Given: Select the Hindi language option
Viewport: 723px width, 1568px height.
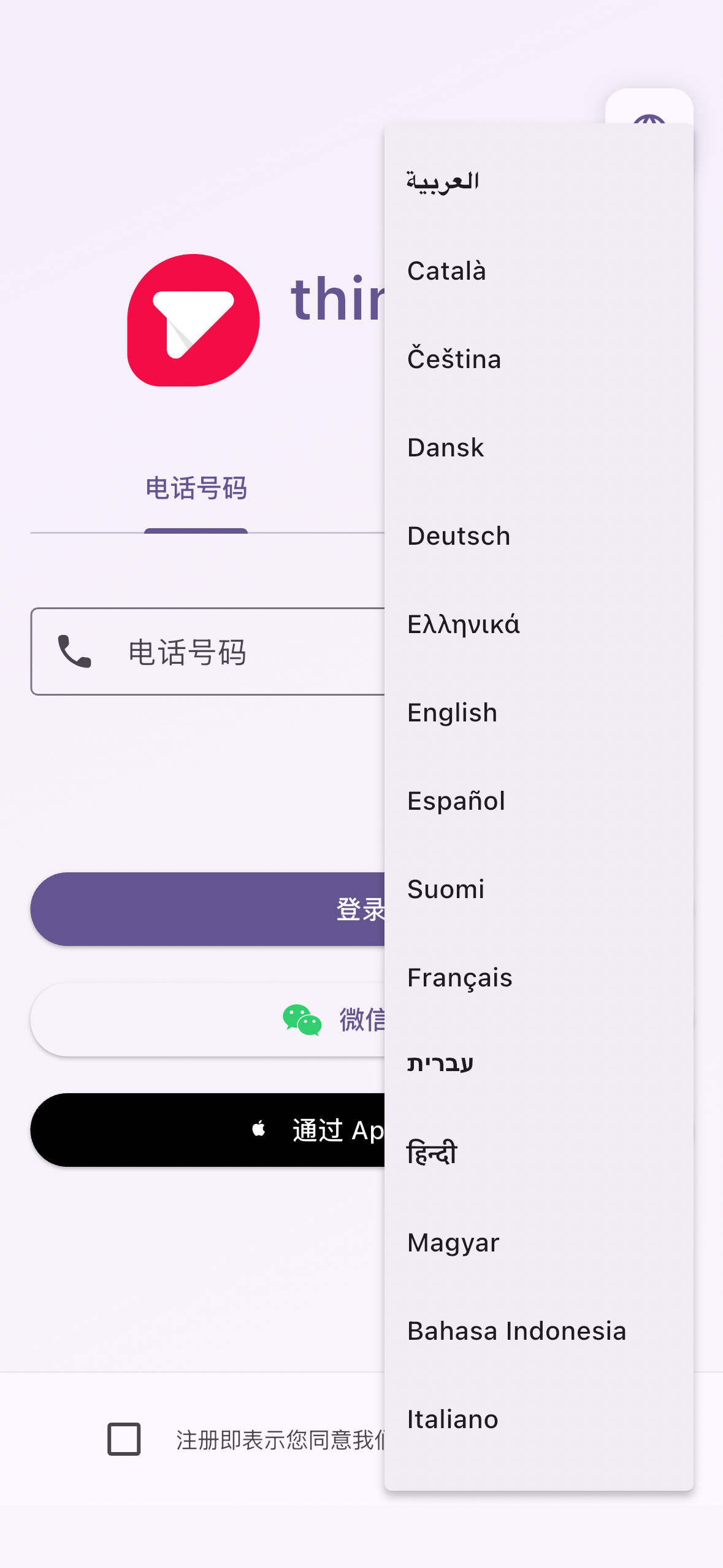Looking at the screenshot, I should 538,1153.
